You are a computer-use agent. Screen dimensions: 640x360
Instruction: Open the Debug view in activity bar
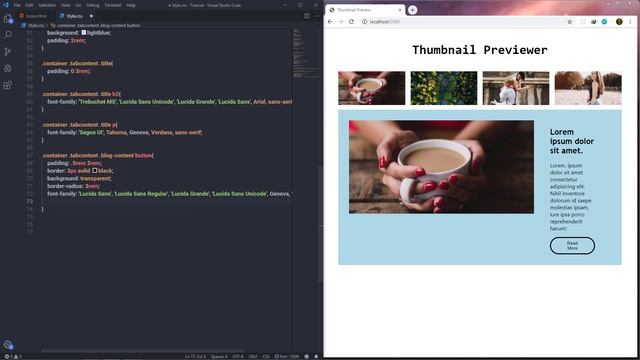click(x=8, y=68)
